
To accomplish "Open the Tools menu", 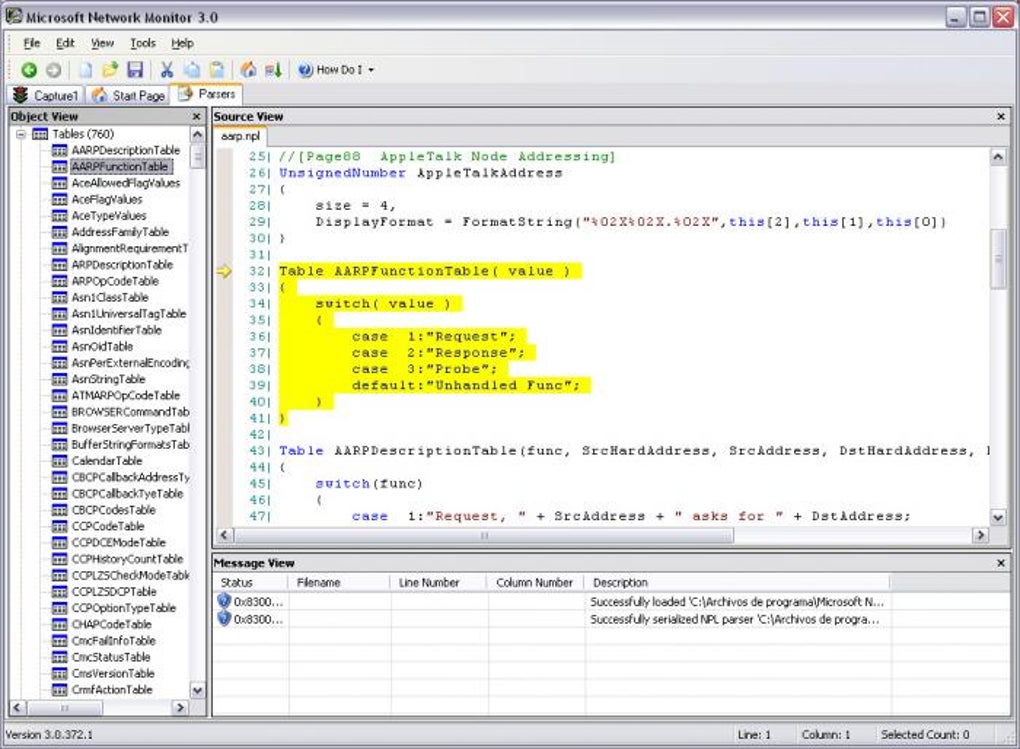I will tap(143, 43).
